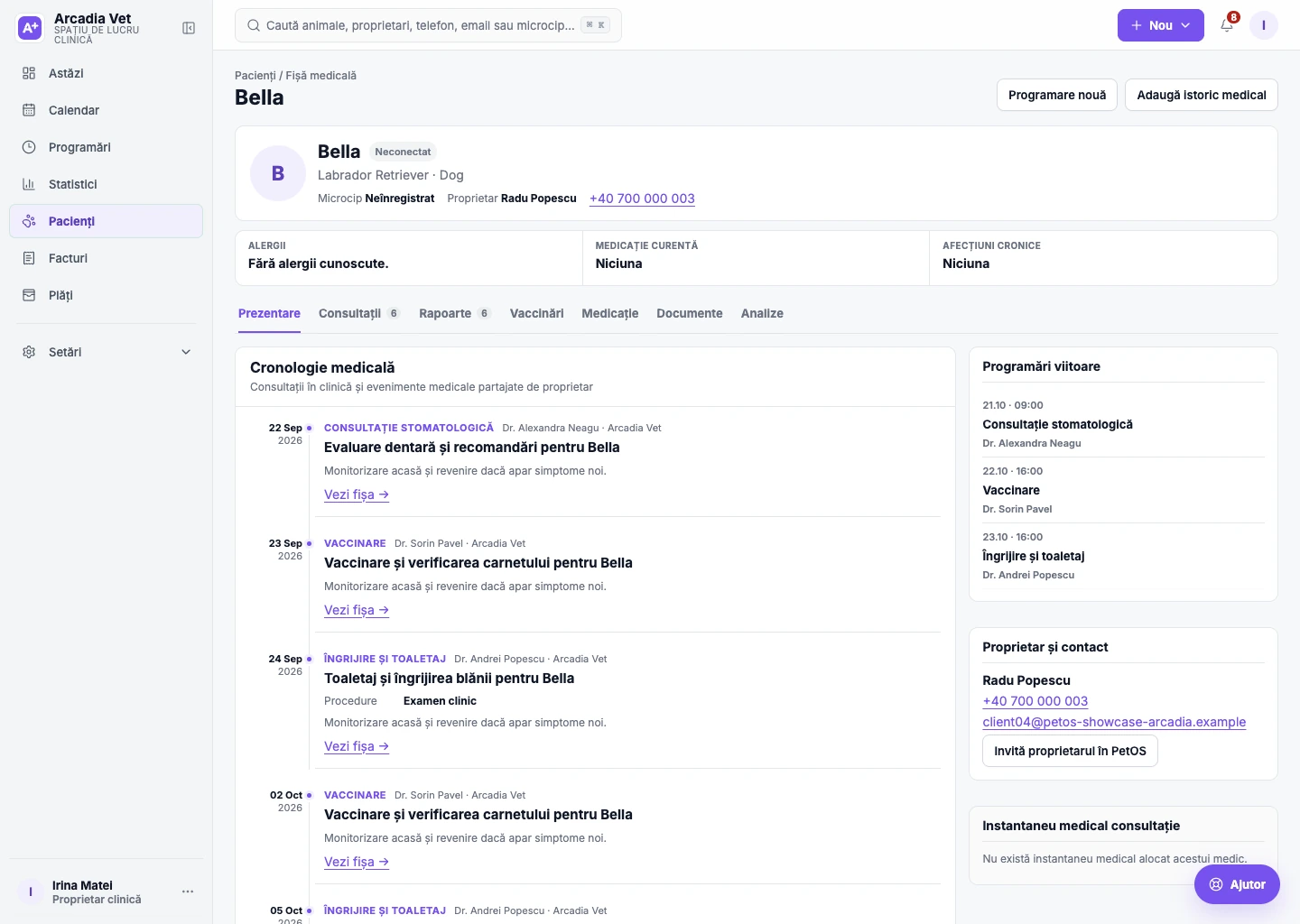Click the Programare nouă button

(1057, 95)
